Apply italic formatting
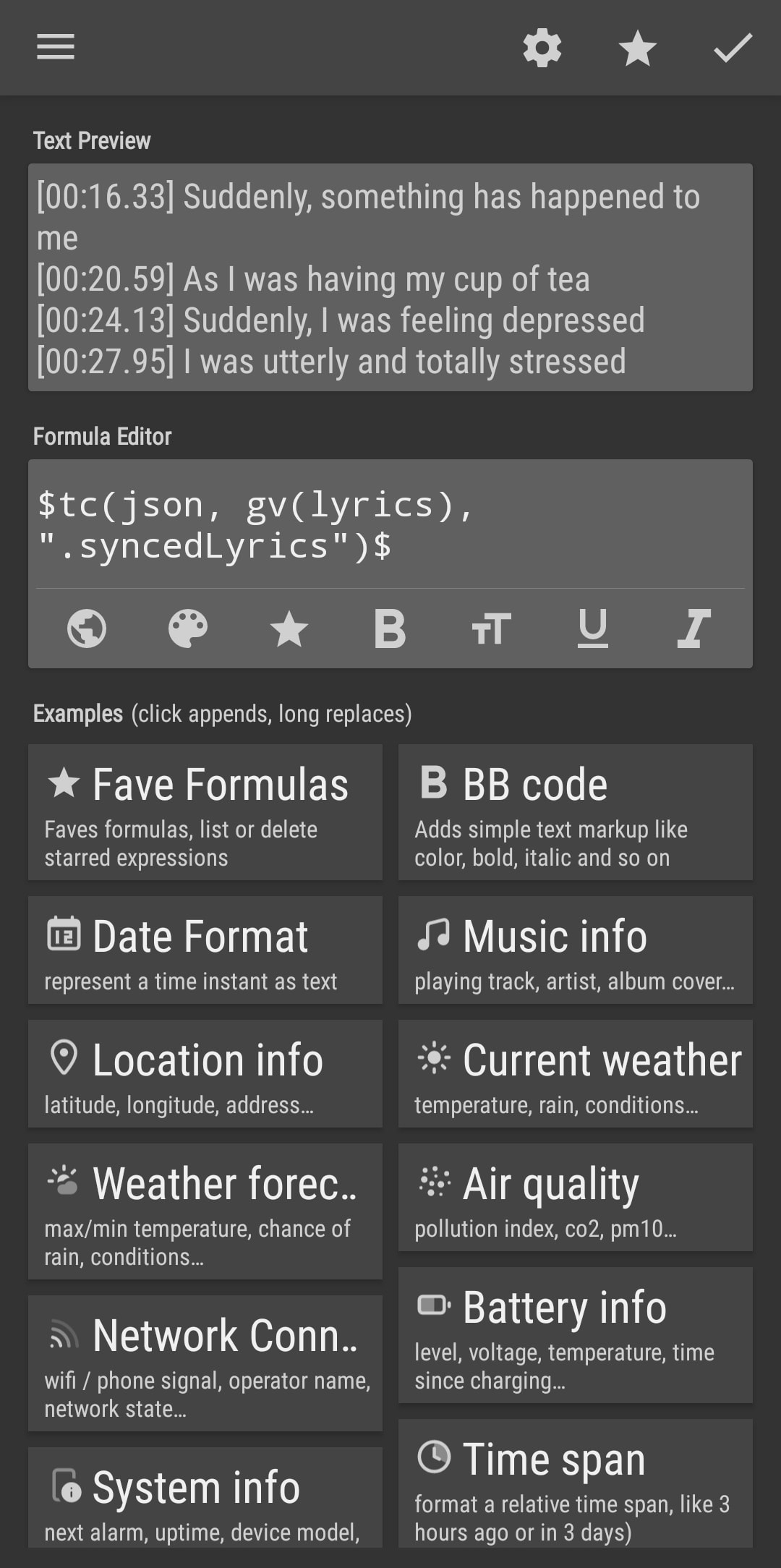The height and width of the screenshot is (1568, 781). [693, 628]
